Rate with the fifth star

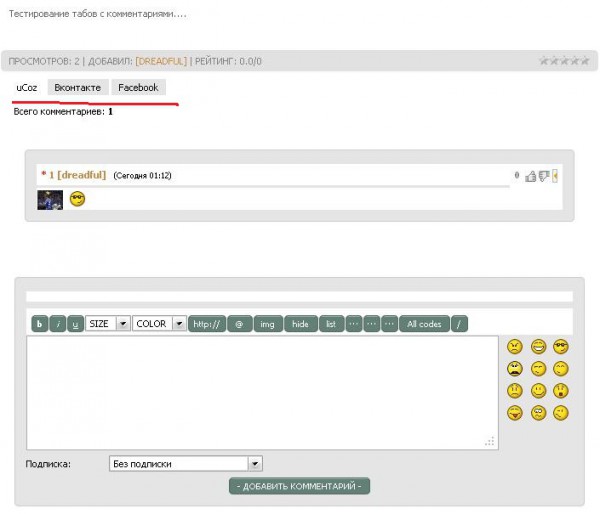585,60
